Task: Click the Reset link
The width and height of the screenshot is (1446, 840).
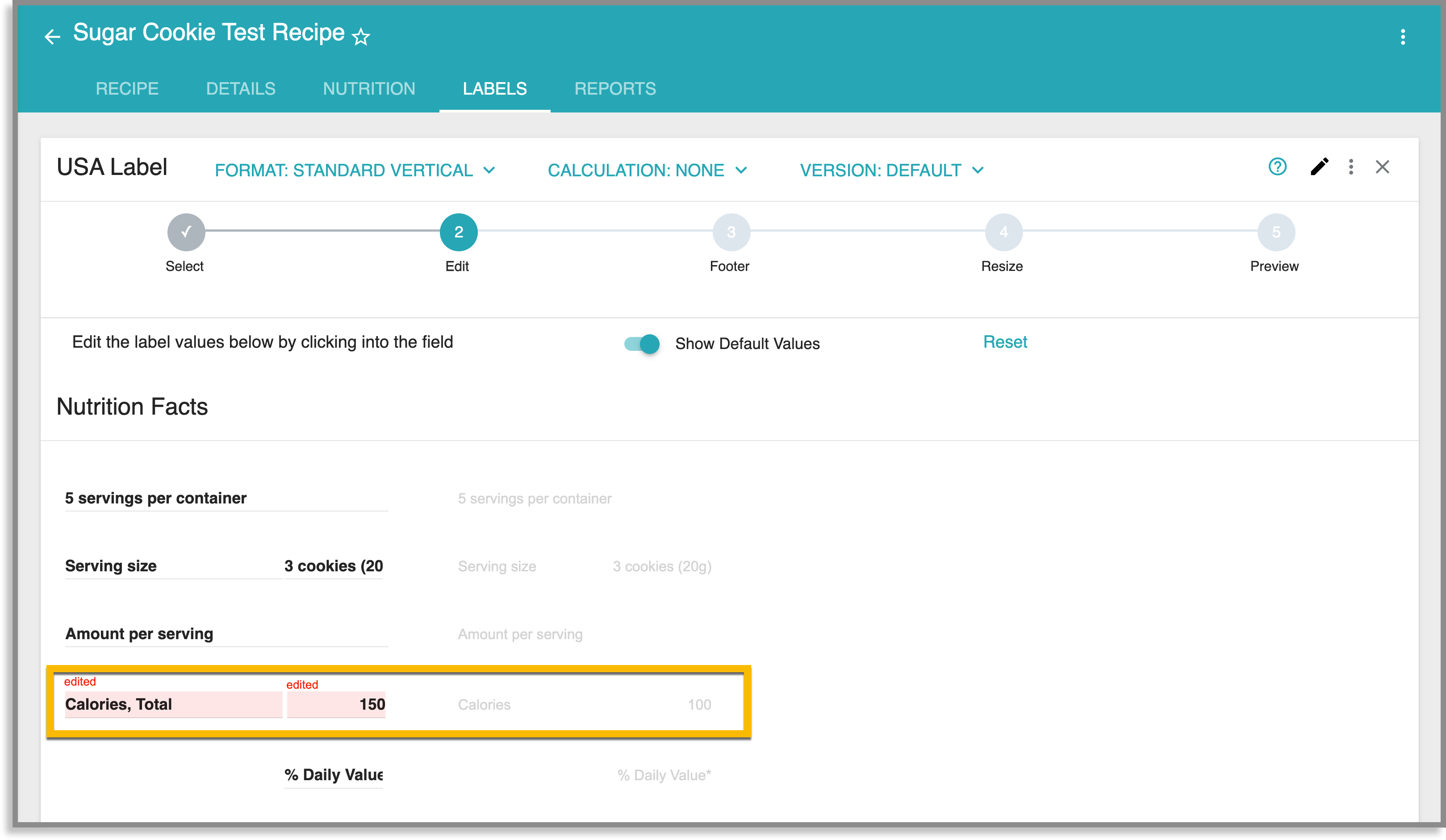Action: 1005,342
